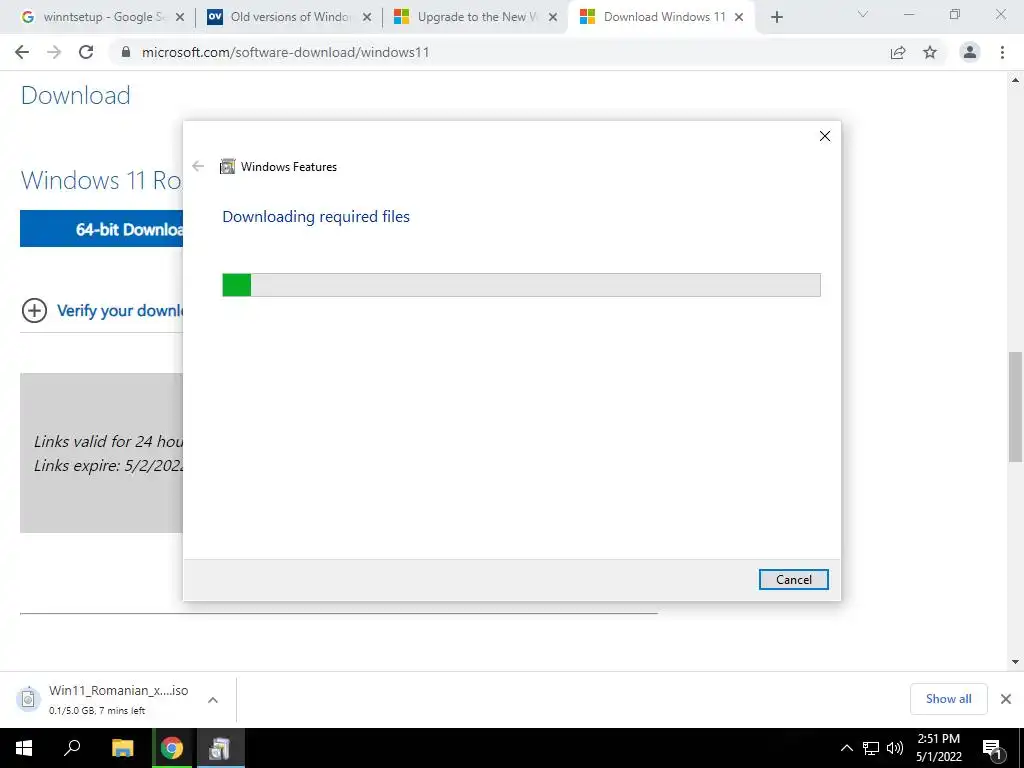Open the volume control tray icon
Image resolution: width=1024 pixels, height=768 pixels.
pos(895,748)
